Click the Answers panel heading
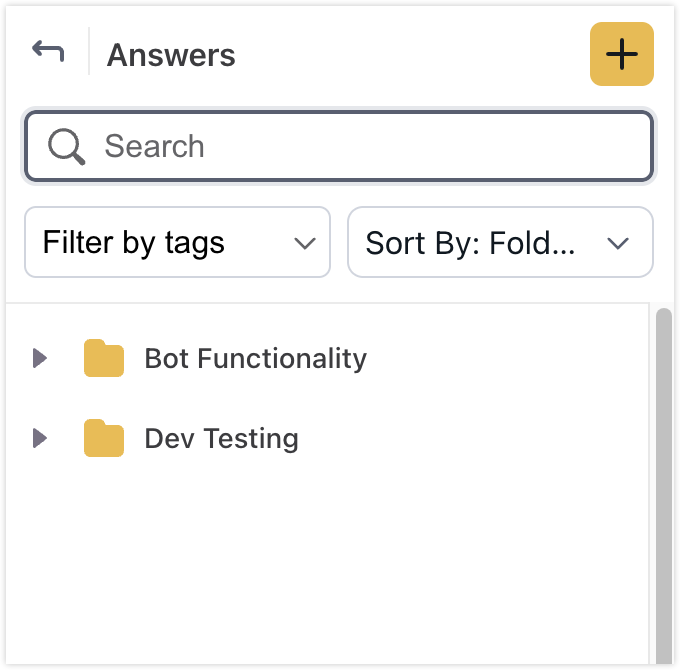680x670 pixels. pyautogui.click(x=171, y=55)
